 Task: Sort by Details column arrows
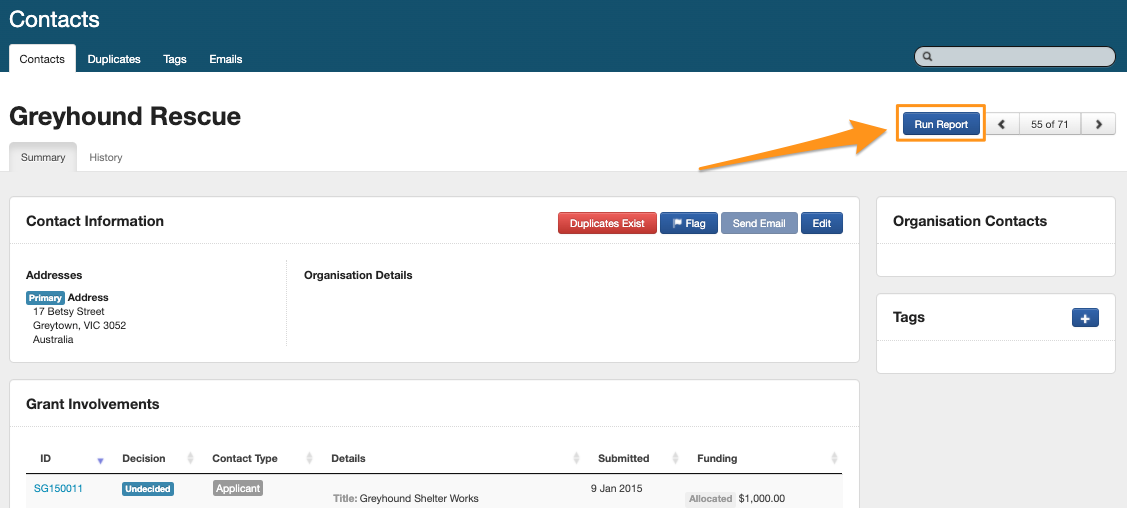[x=577, y=459]
